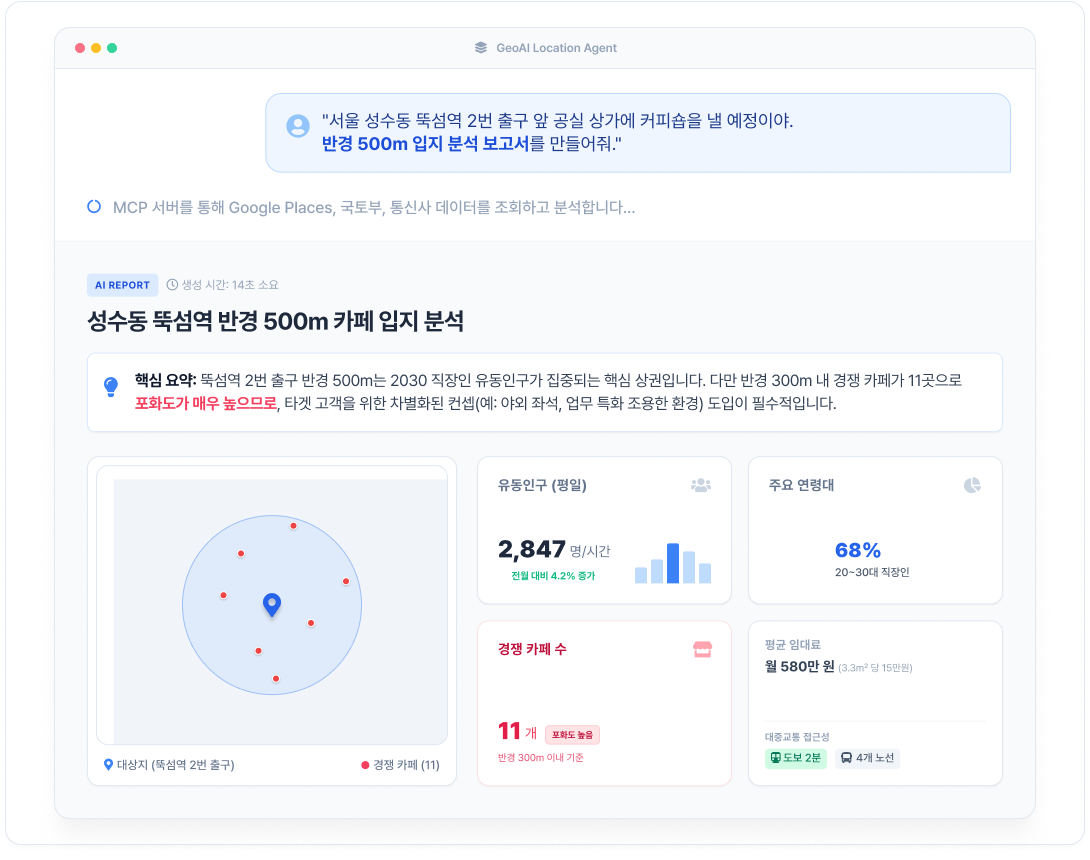Click the GeoAI layers logo icon
1090x860 pixels.
[480, 47]
